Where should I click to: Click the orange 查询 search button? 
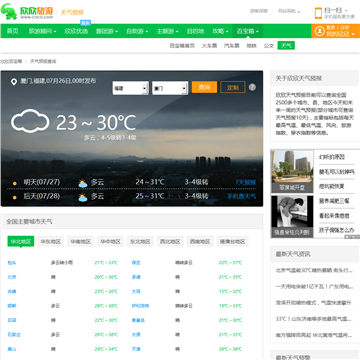click(204, 87)
